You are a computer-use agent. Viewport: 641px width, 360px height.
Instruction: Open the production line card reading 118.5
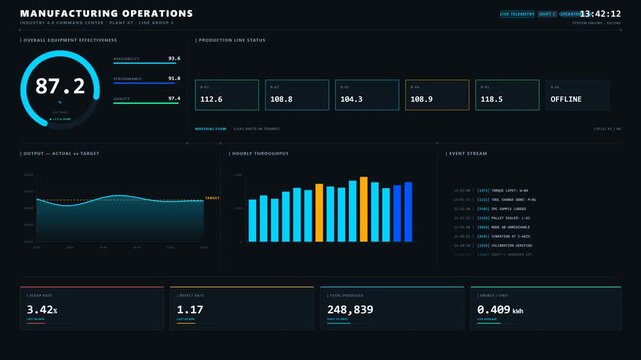pos(507,95)
